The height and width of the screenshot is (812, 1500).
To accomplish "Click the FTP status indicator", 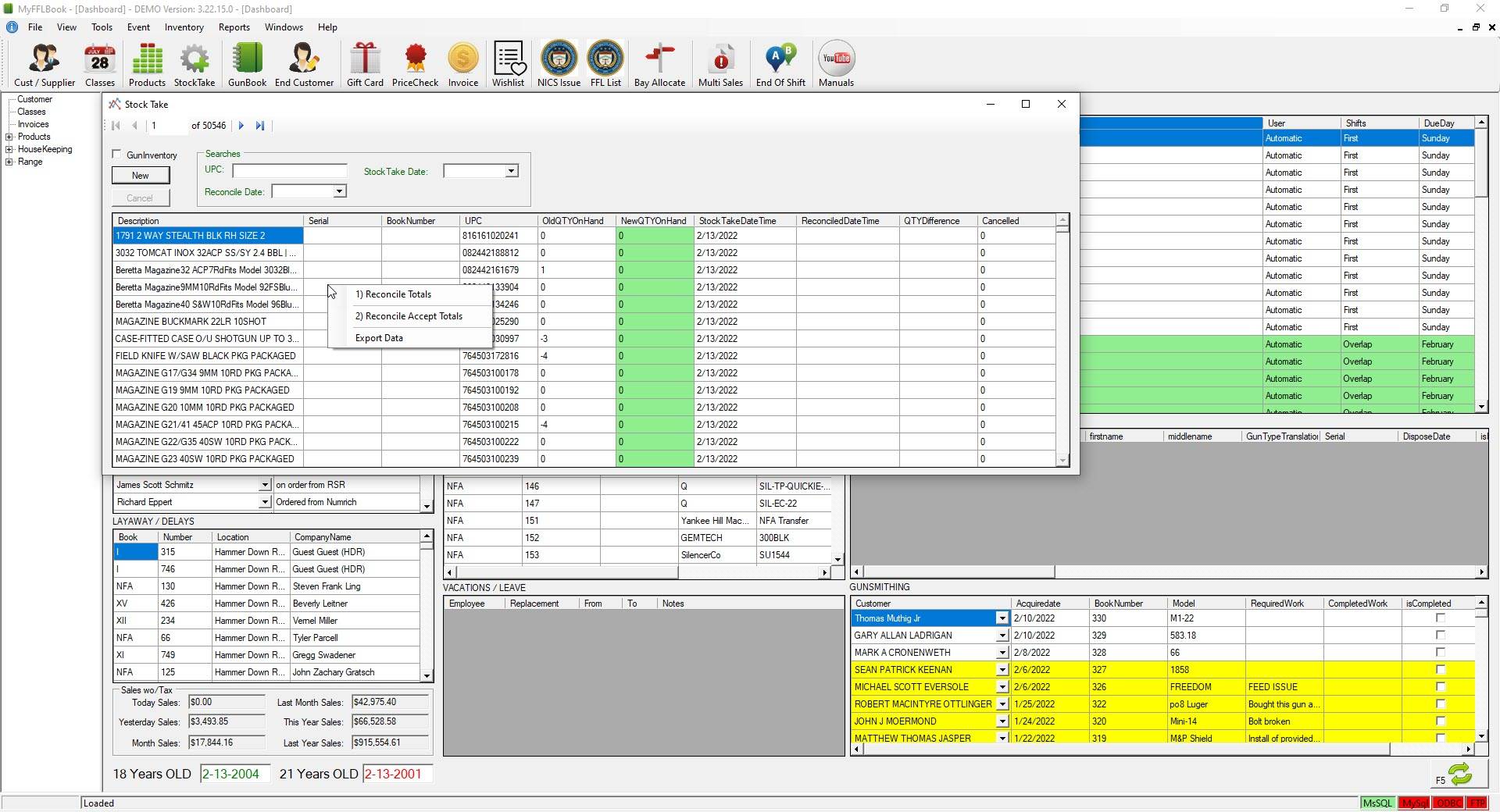I will click(x=1477, y=803).
